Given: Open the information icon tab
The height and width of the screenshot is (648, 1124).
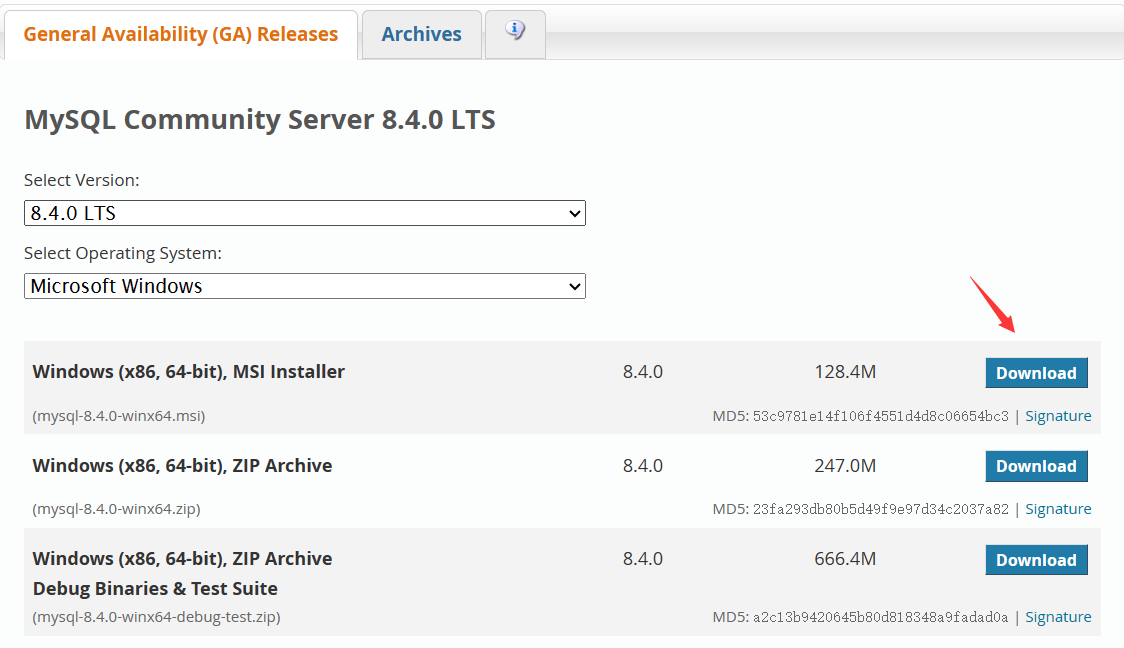Looking at the screenshot, I should [x=515, y=32].
